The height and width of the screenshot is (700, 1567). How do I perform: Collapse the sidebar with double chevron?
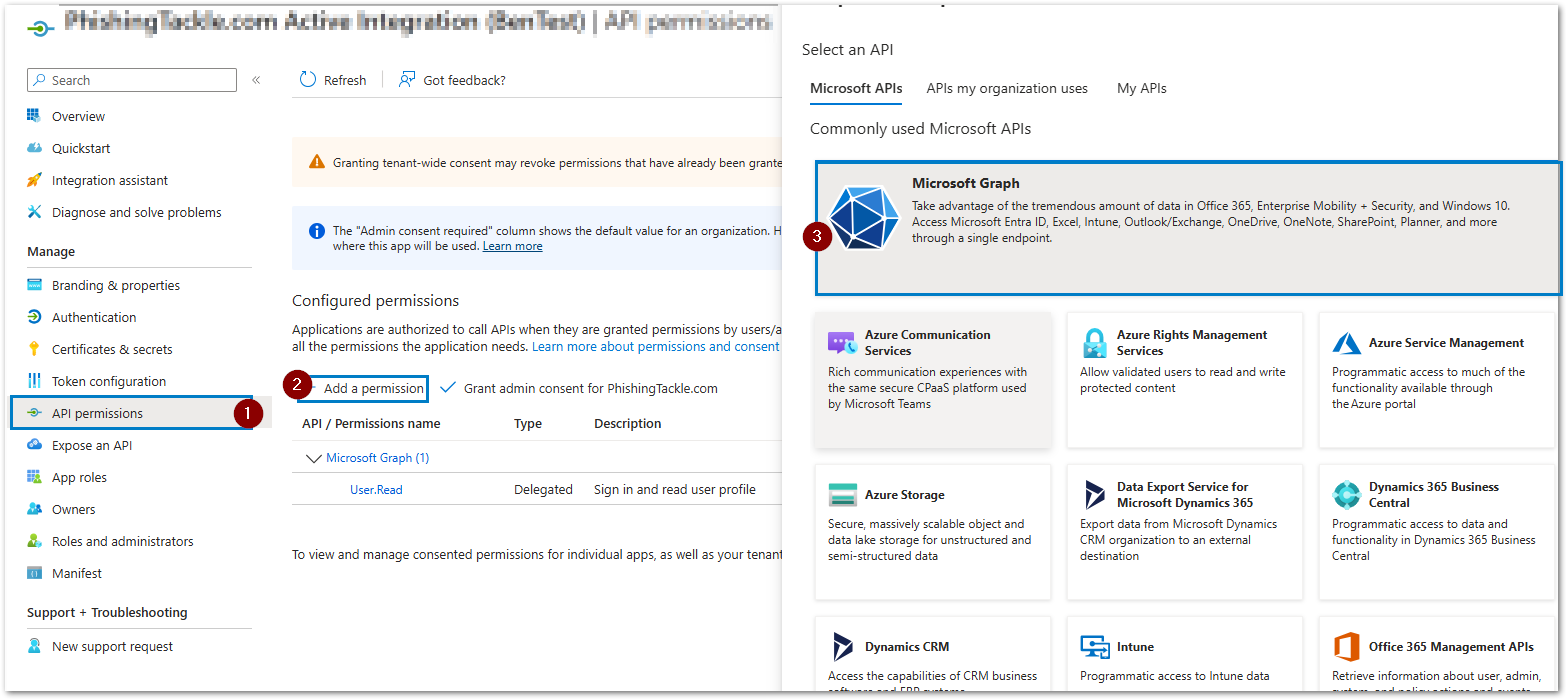coord(256,80)
